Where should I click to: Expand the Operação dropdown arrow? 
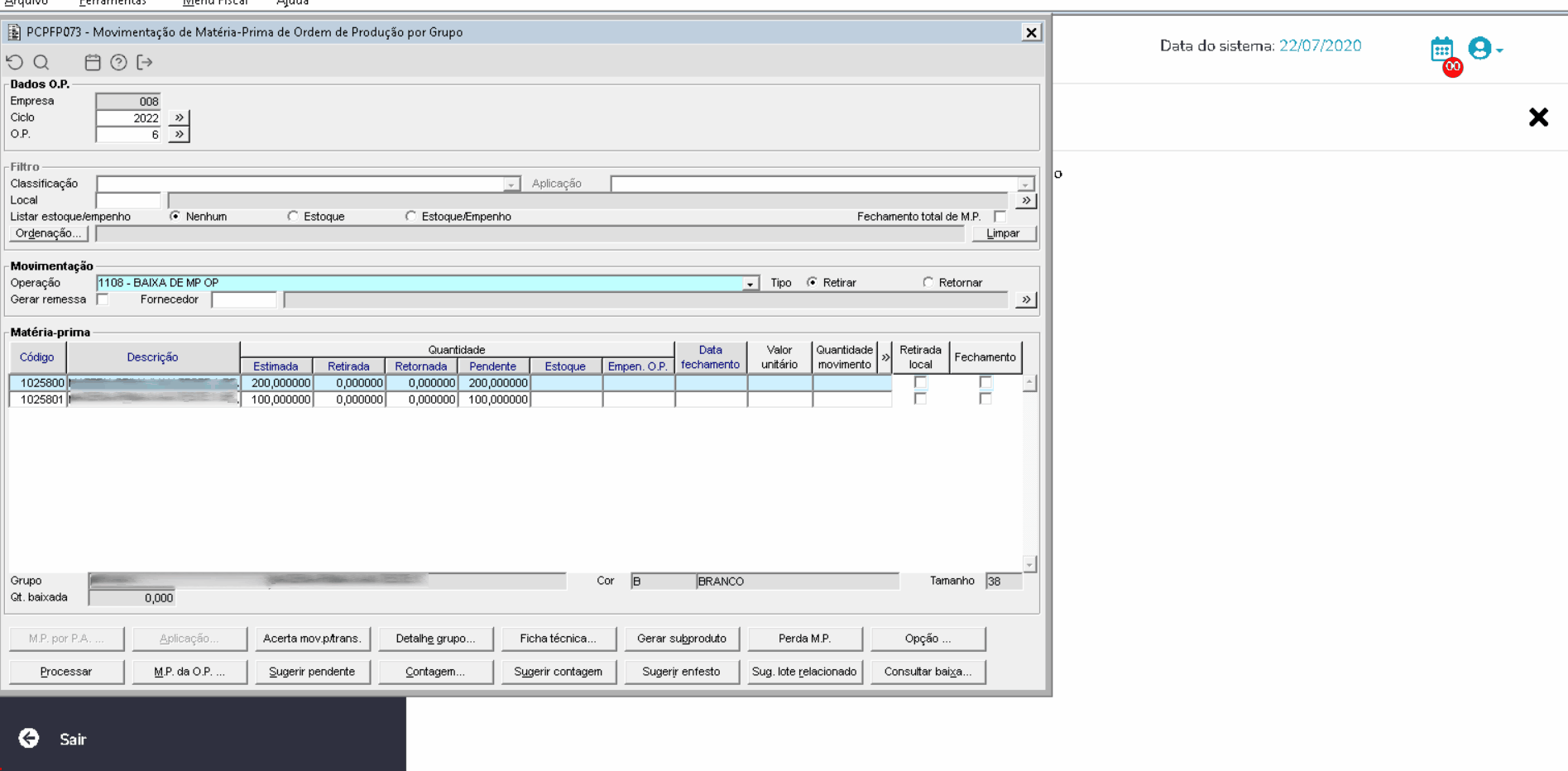coord(750,284)
